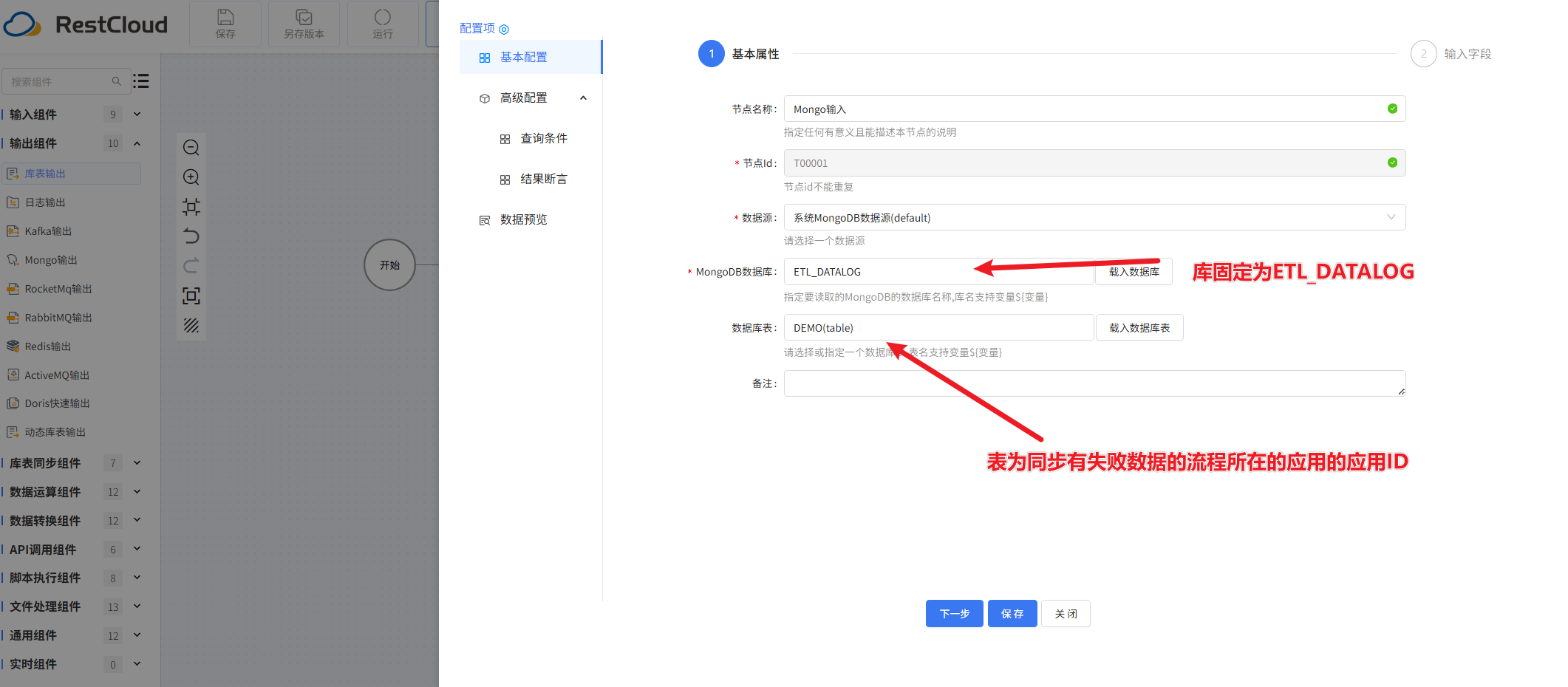Viewport: 1568px width, 687px height.
Task: Click the 运行 toolbar button
Action: 383,24
